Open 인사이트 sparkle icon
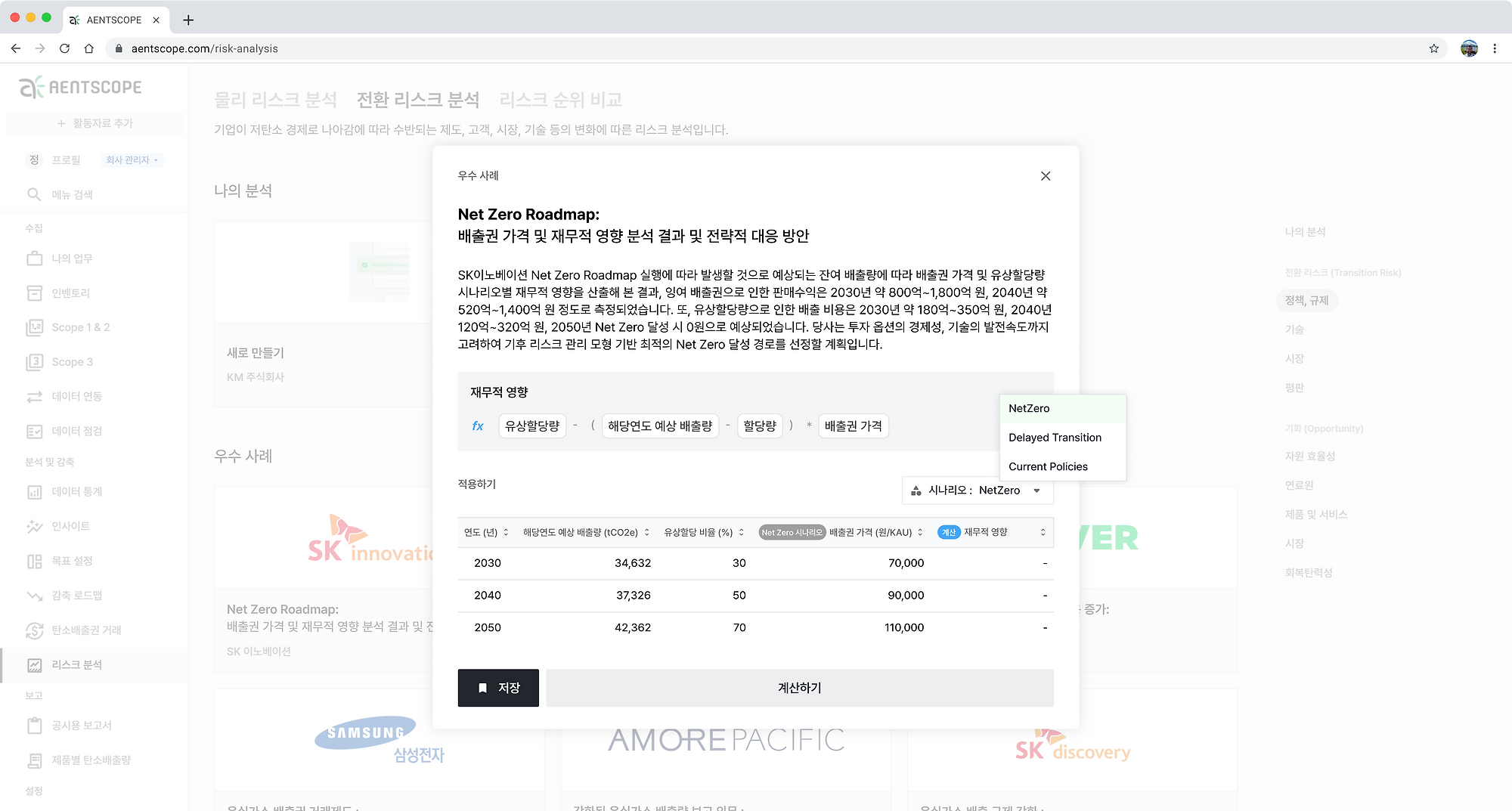The image size is (1512, 811). pyautogui.click(x=35, y=526)
